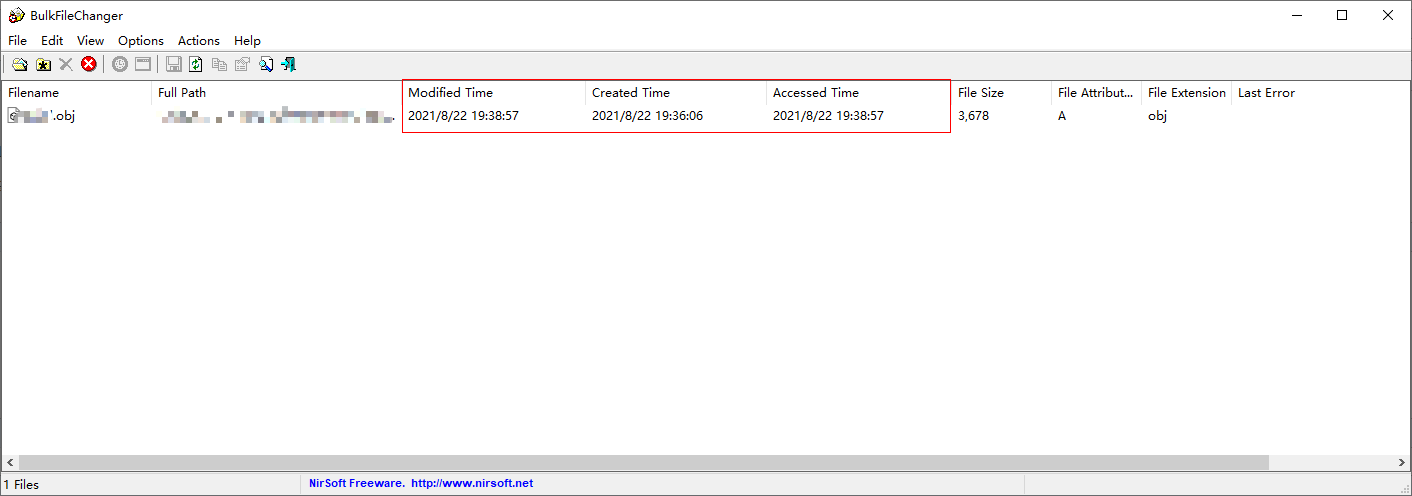Open the View menu
Image resolution: width=1412 pixels, height=496 pixels.
90,40
